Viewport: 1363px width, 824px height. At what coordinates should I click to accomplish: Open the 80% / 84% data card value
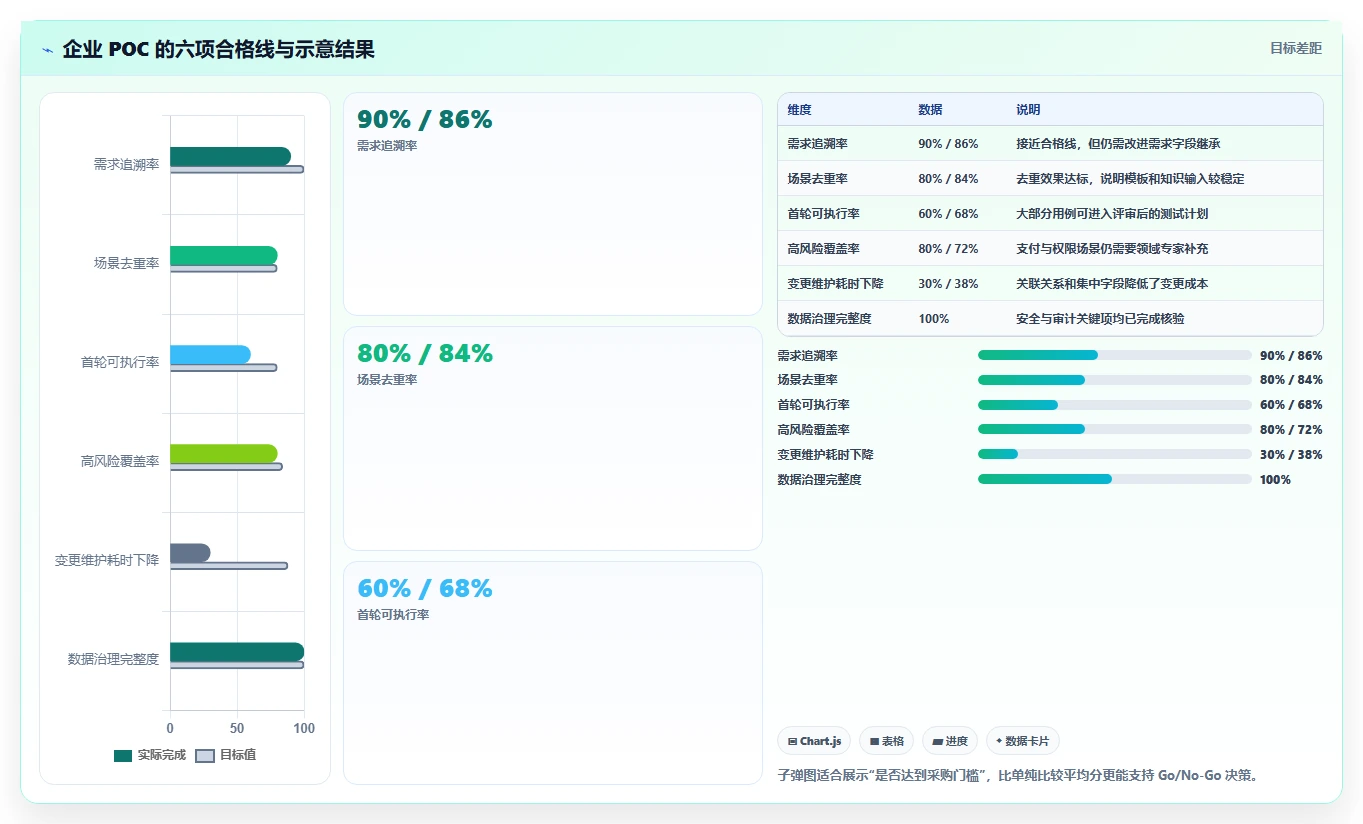pos(425,354)
